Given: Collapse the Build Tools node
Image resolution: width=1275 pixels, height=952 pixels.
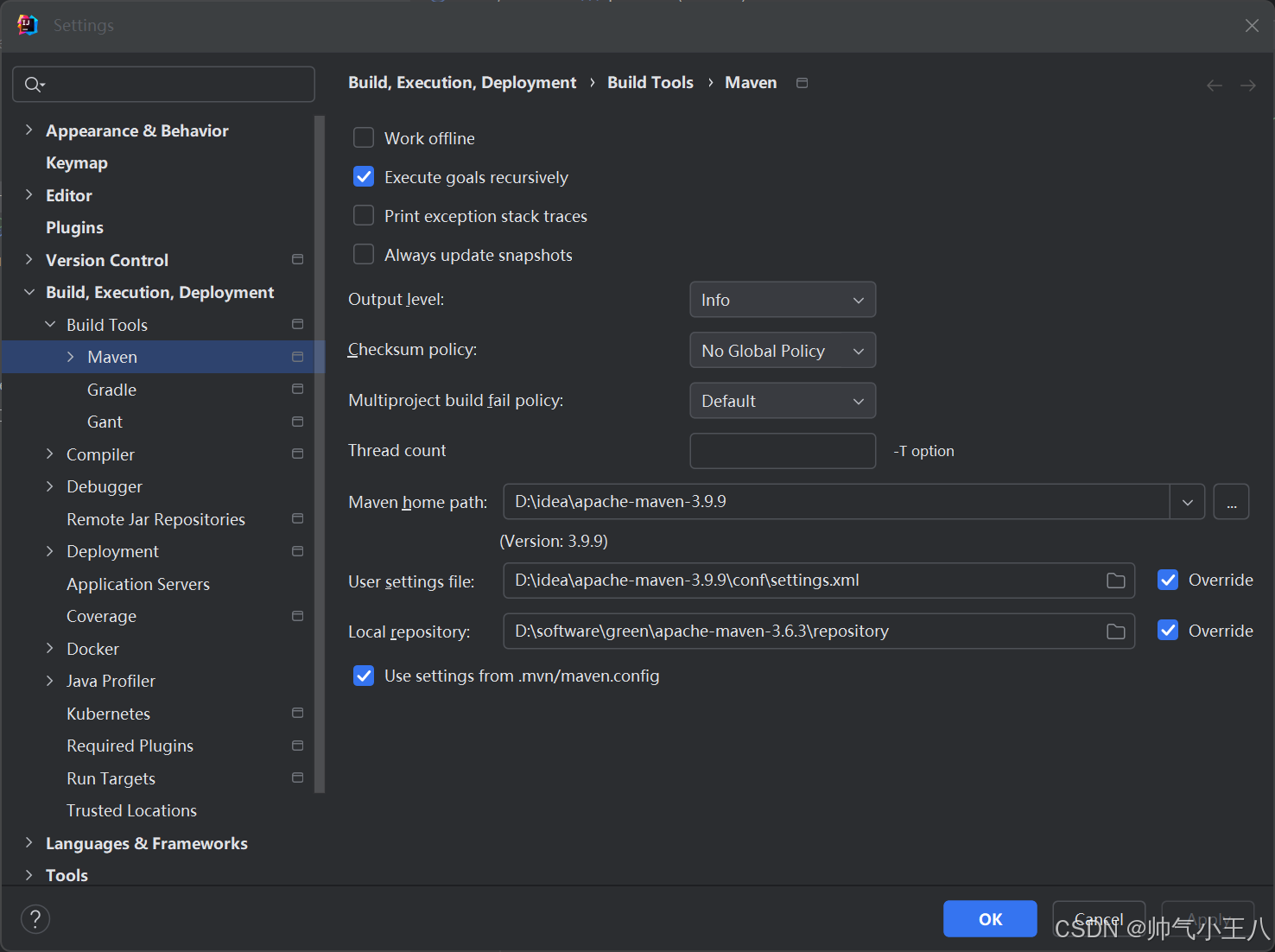Looking at the screenshot, I should (49, 324).
